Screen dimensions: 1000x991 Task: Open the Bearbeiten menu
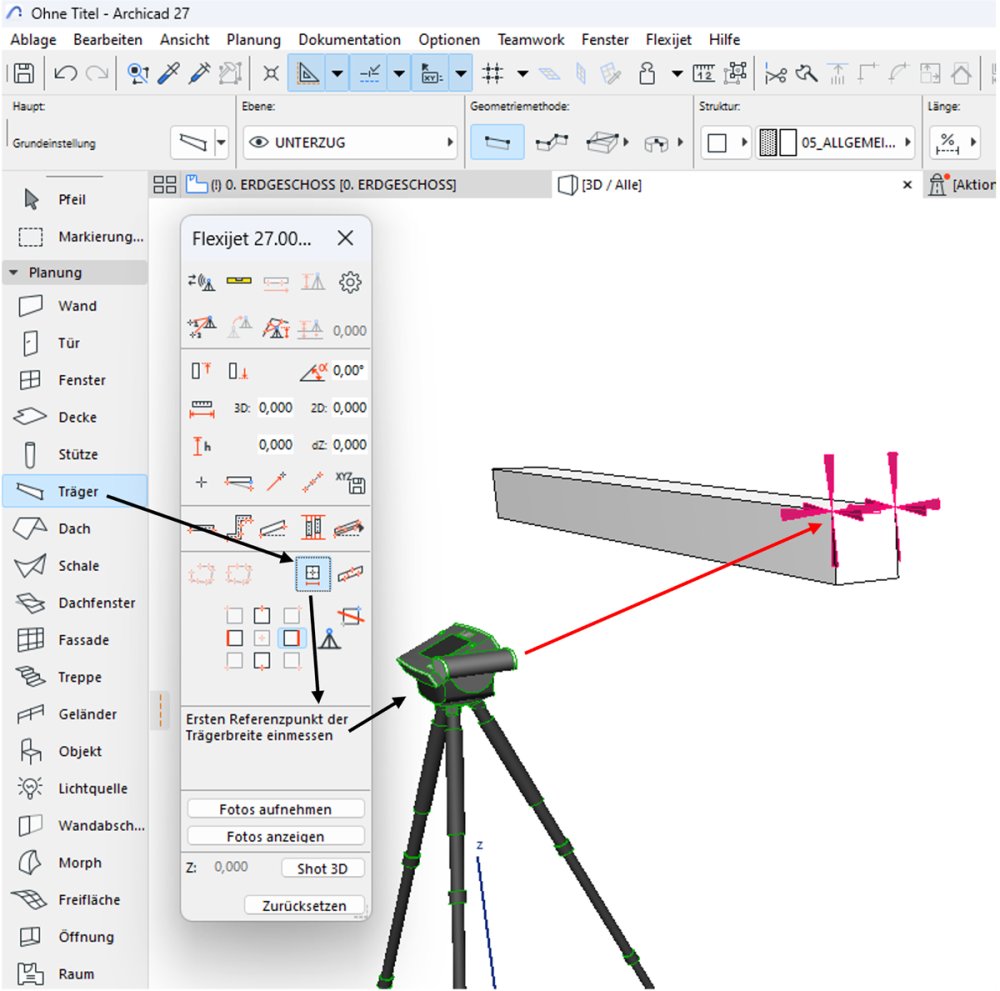(108, 40)
